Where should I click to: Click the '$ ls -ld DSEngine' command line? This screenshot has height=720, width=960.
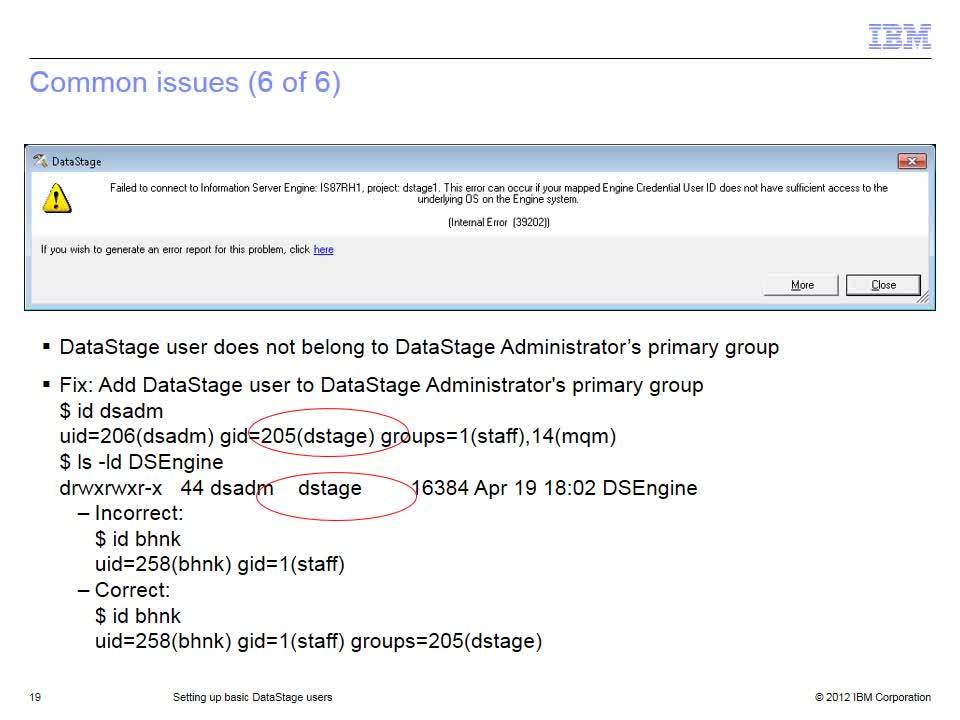click(x=141, y=462)
